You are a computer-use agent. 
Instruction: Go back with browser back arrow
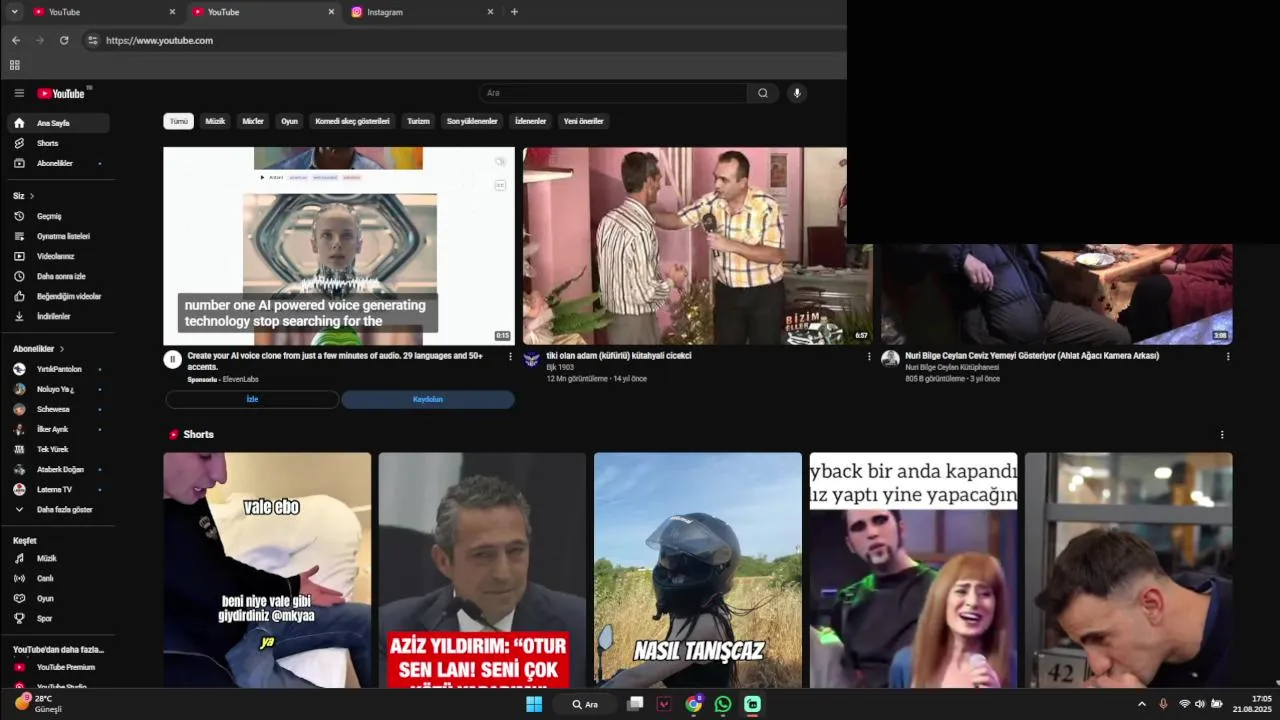pyautogui.click(x=15, y=40)
